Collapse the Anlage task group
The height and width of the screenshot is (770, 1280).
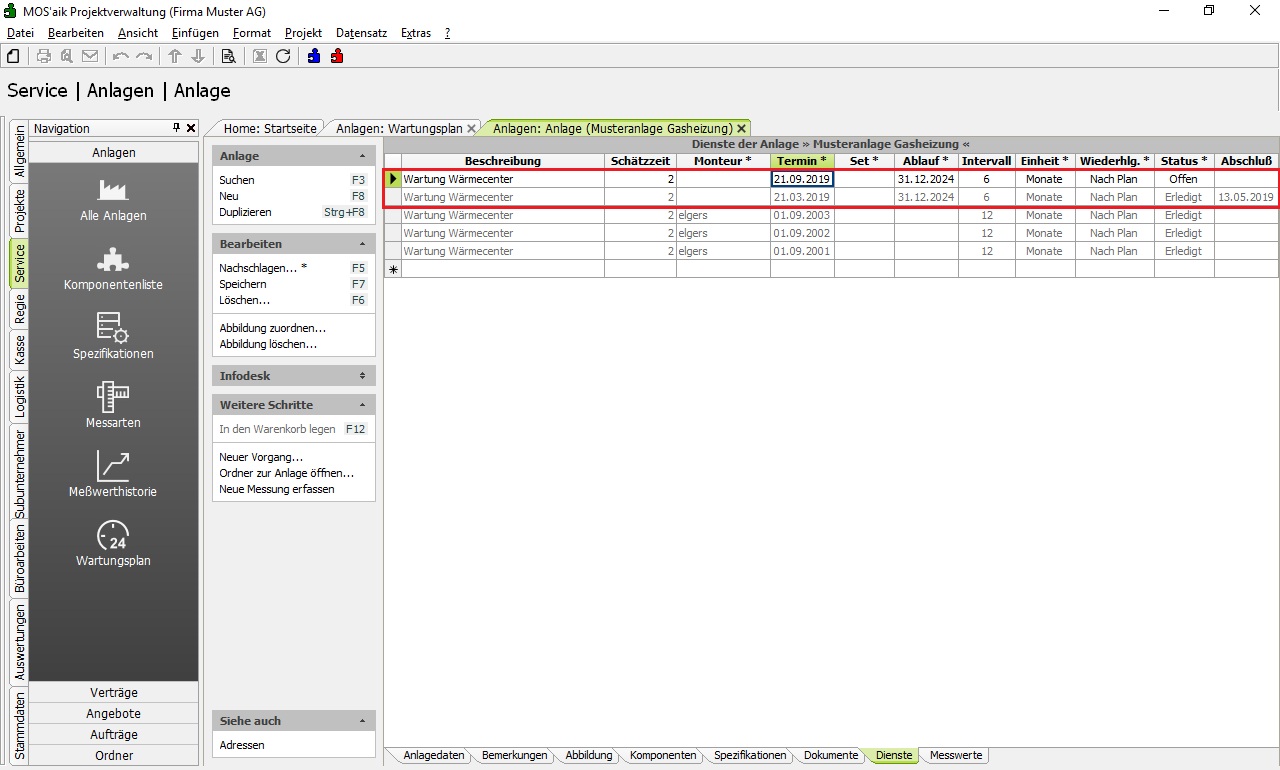(x=362, y=157)
